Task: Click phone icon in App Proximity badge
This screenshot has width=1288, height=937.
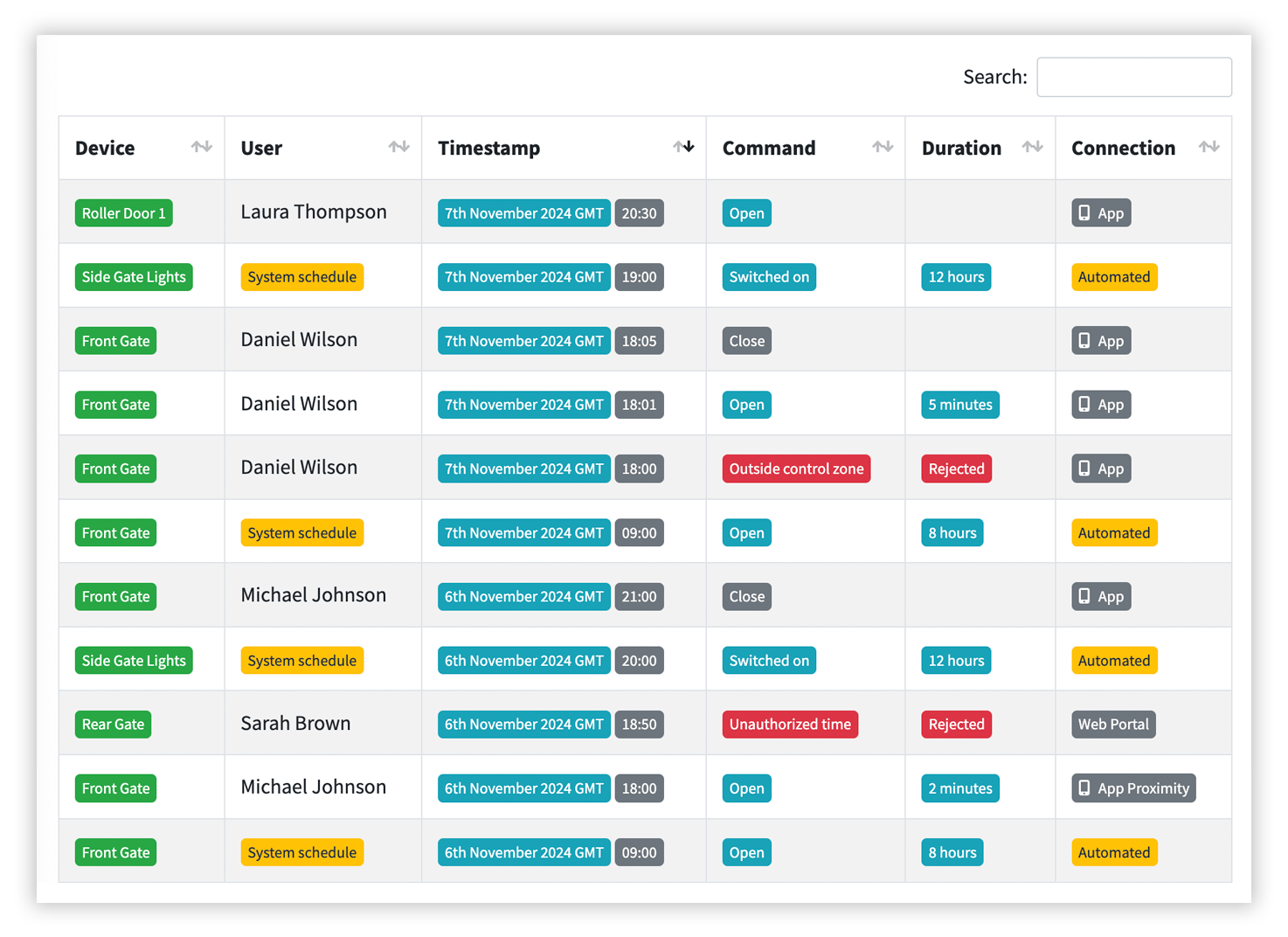Action: point(1084,788)
